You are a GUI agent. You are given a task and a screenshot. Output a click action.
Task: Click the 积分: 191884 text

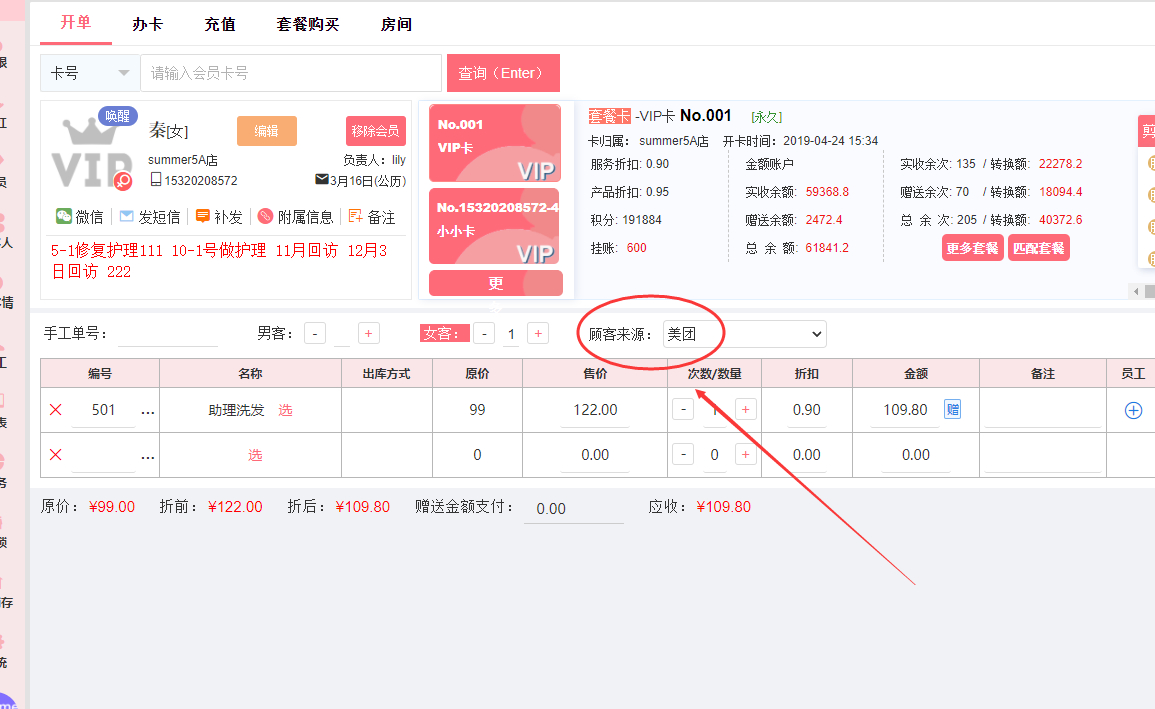tap(626, 220)
